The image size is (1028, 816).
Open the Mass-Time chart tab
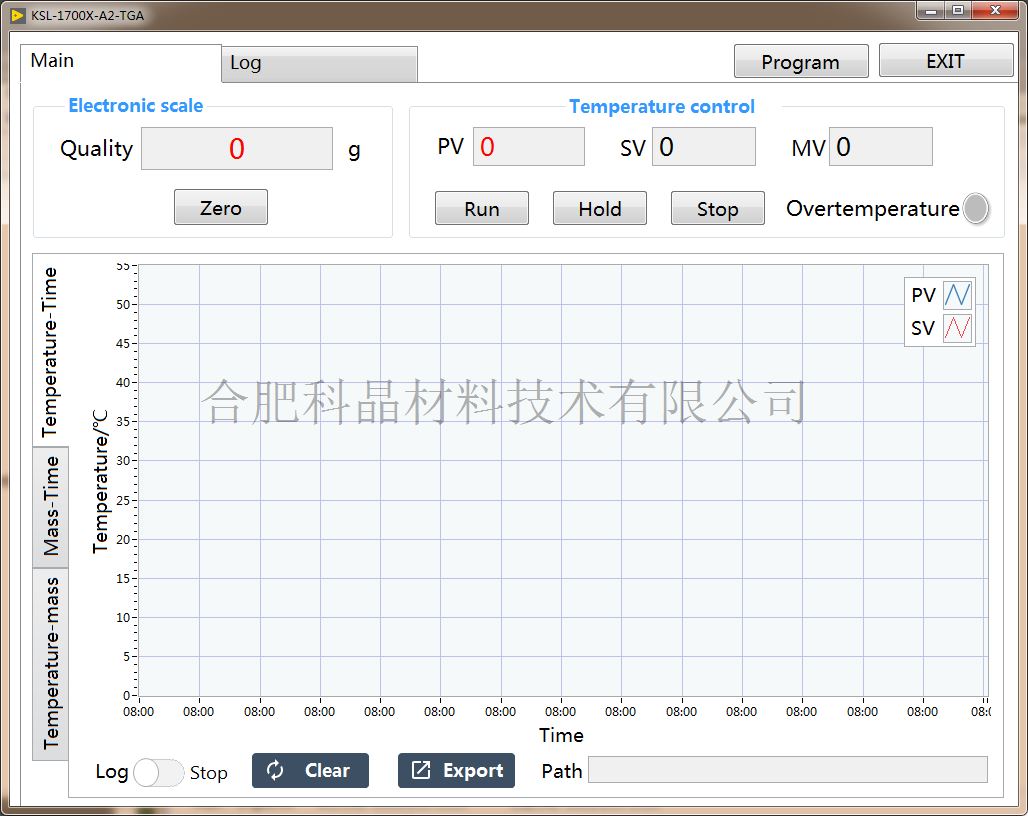[x=51, y=506]
